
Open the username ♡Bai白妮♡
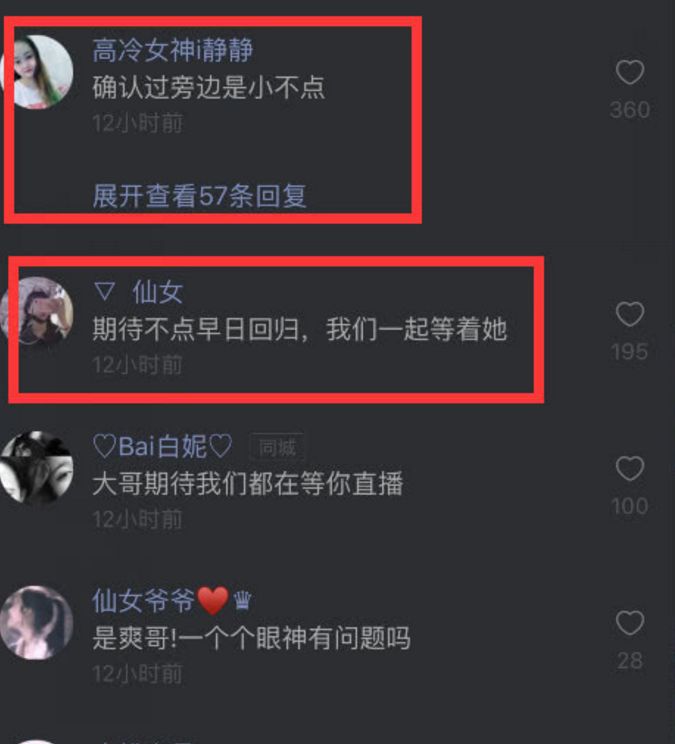coord(162,446)
